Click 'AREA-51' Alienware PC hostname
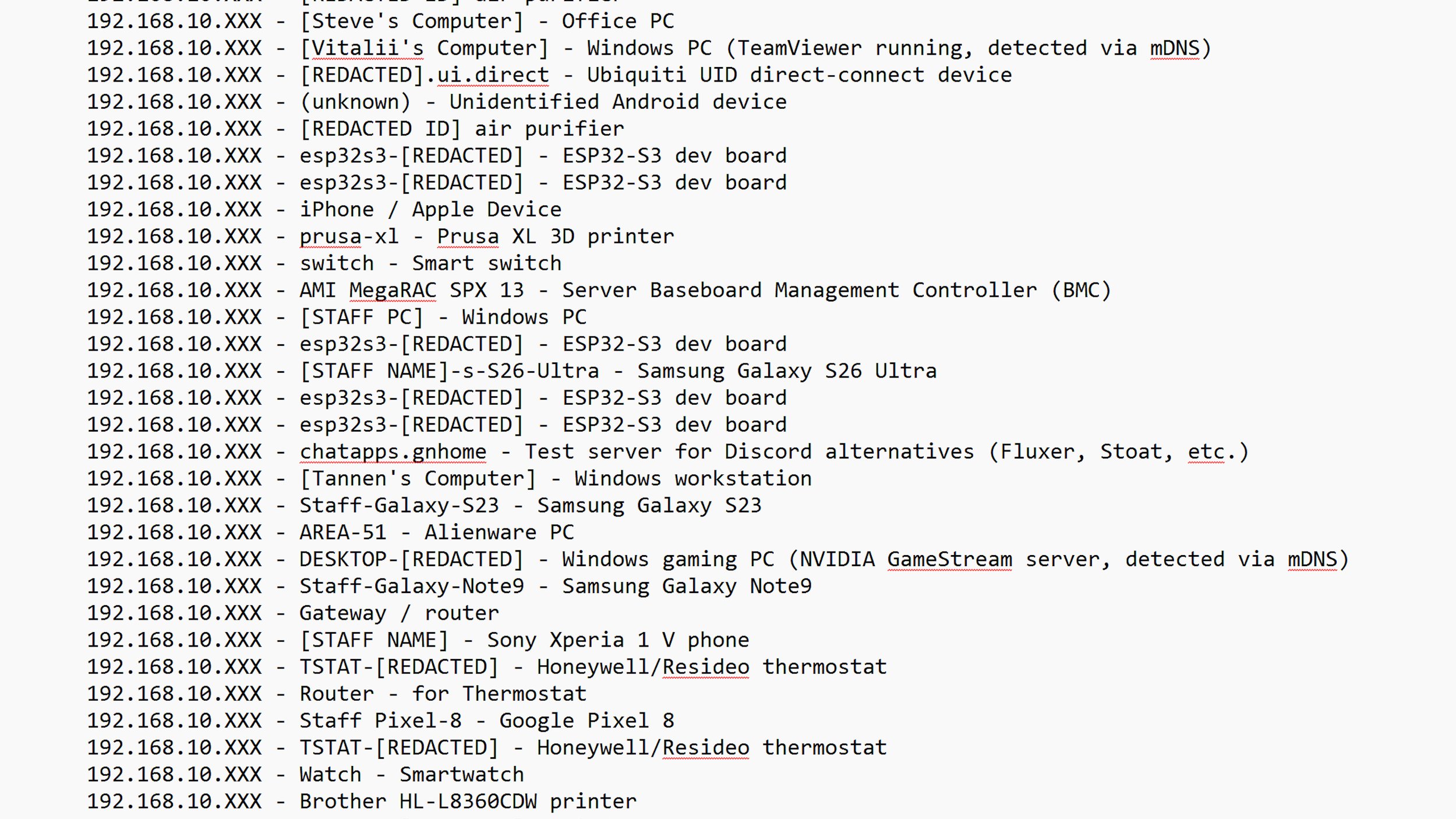 [343, 532]
